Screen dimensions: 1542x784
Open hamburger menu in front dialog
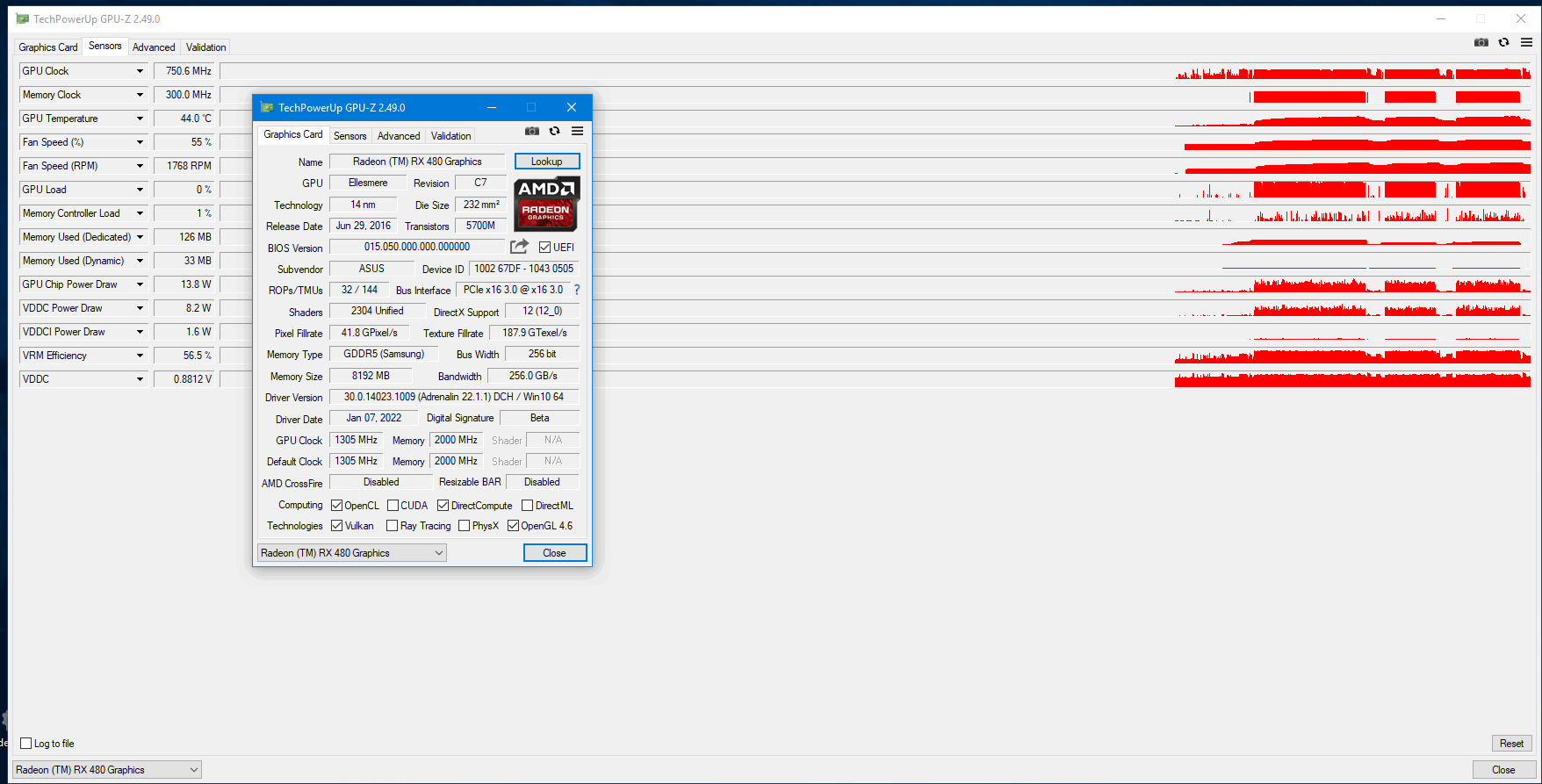pos(577,131)
